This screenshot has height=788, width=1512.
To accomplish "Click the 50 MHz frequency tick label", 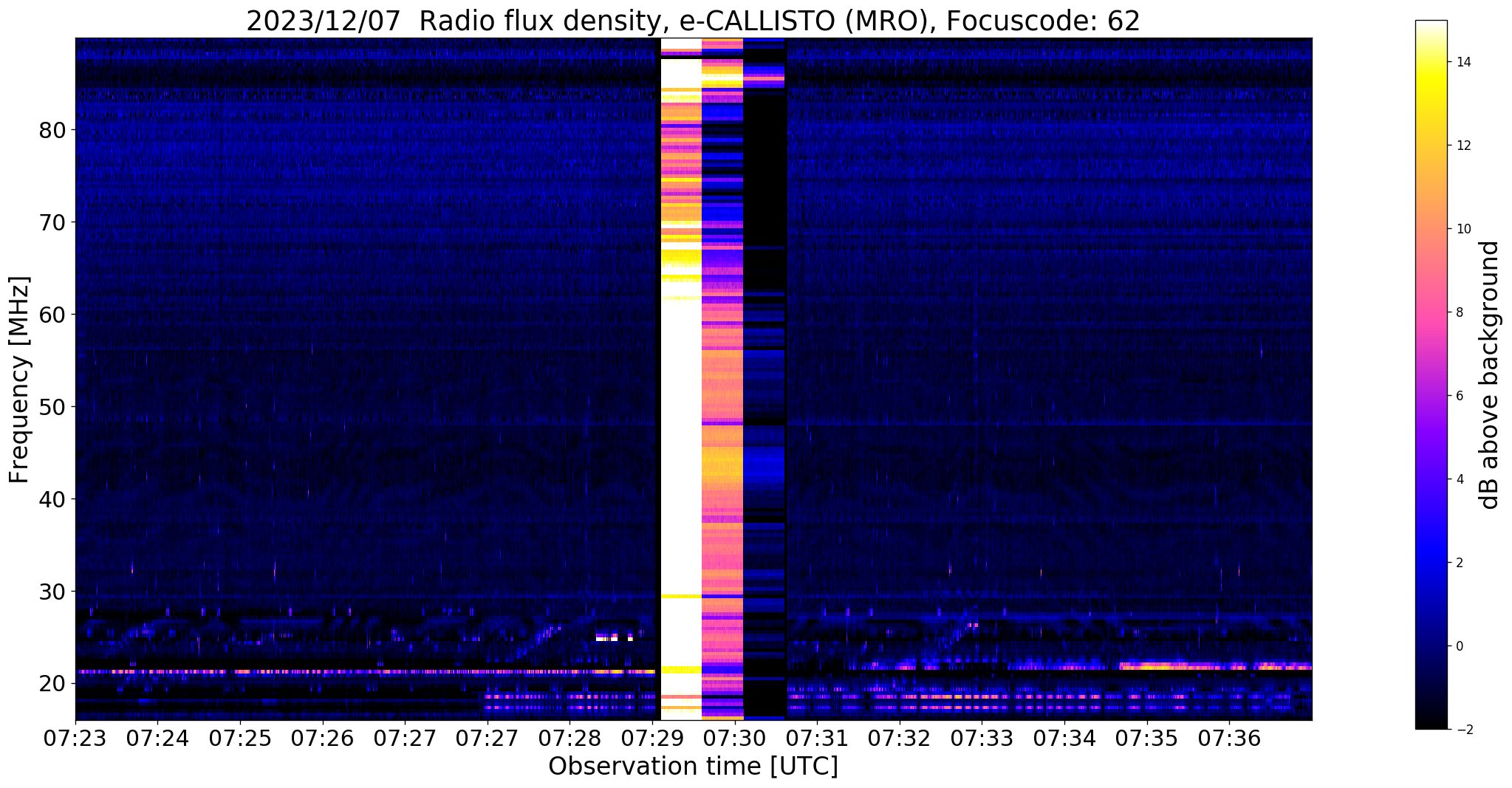I will click(x=52, y=407).
